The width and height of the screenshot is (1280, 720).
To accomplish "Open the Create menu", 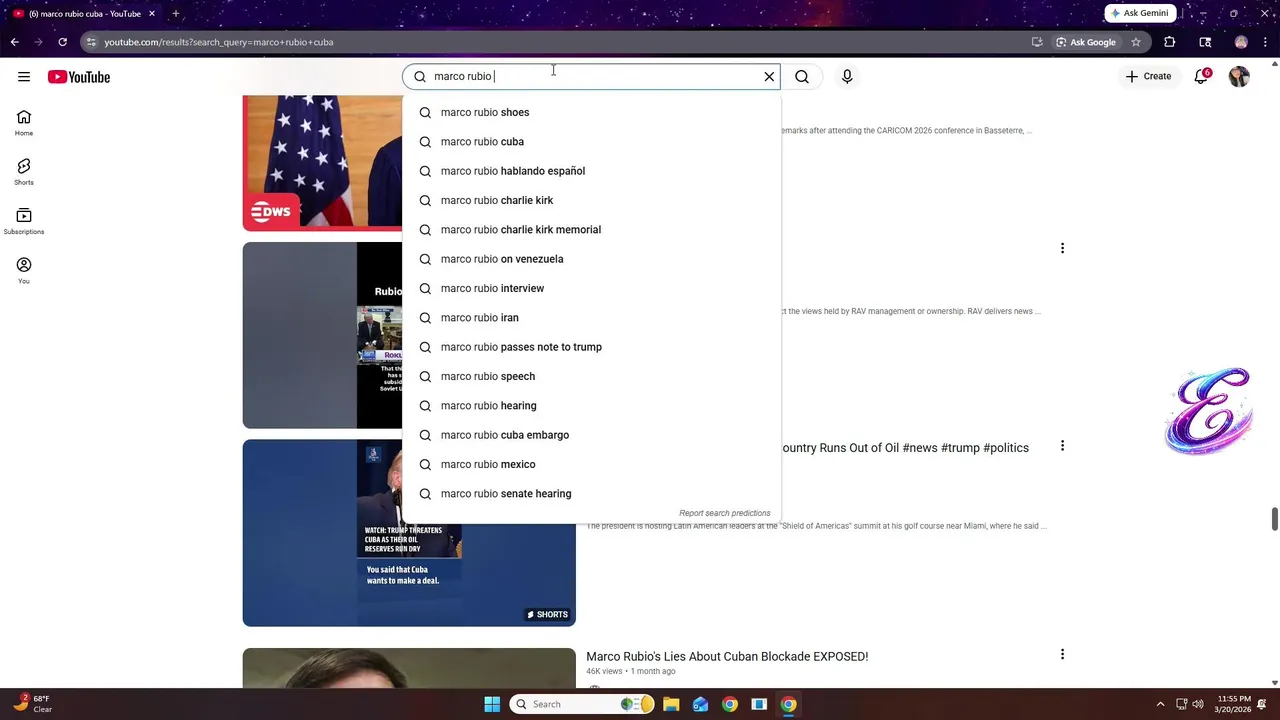I will 1148,76.
